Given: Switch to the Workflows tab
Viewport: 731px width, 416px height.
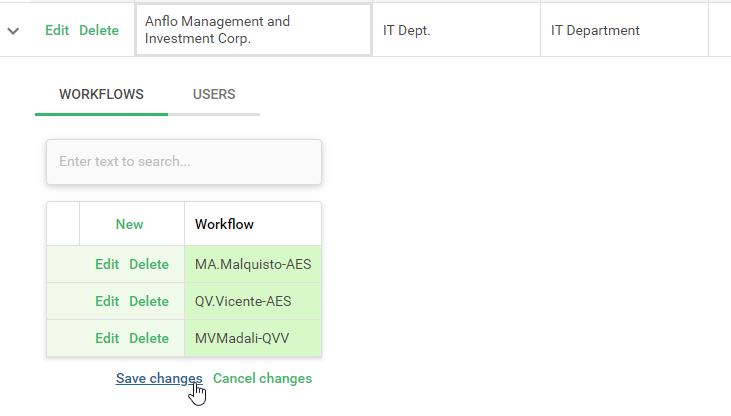Looking at the screenshot, I should tap(101, 95).
